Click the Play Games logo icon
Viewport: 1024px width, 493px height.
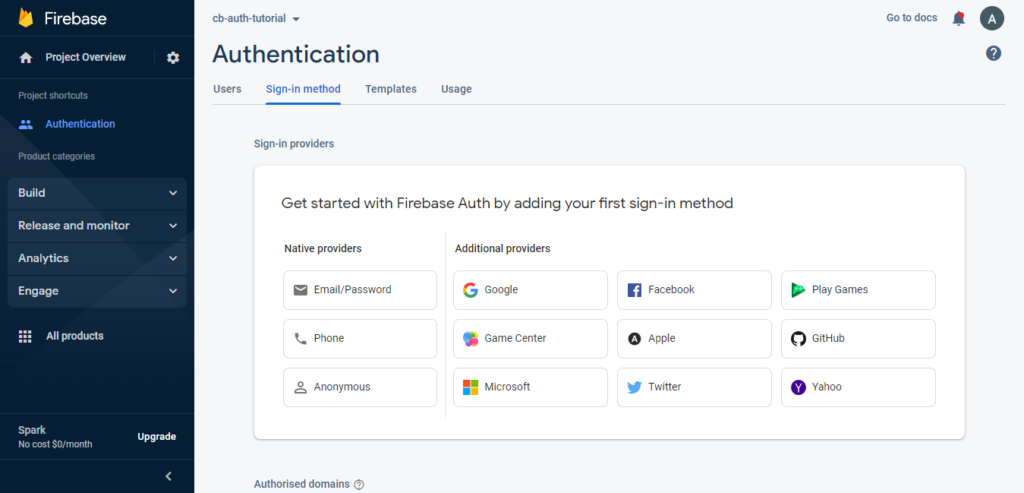[x=798, y=290]
